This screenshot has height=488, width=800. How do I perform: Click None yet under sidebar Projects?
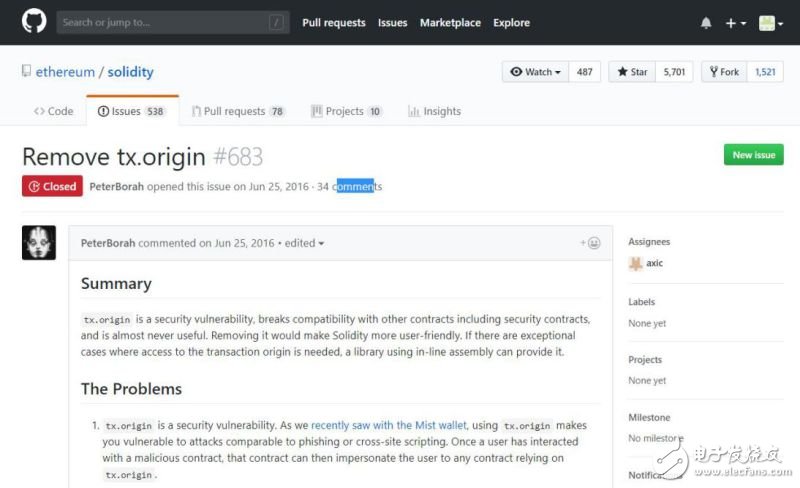tap(647, 380)
